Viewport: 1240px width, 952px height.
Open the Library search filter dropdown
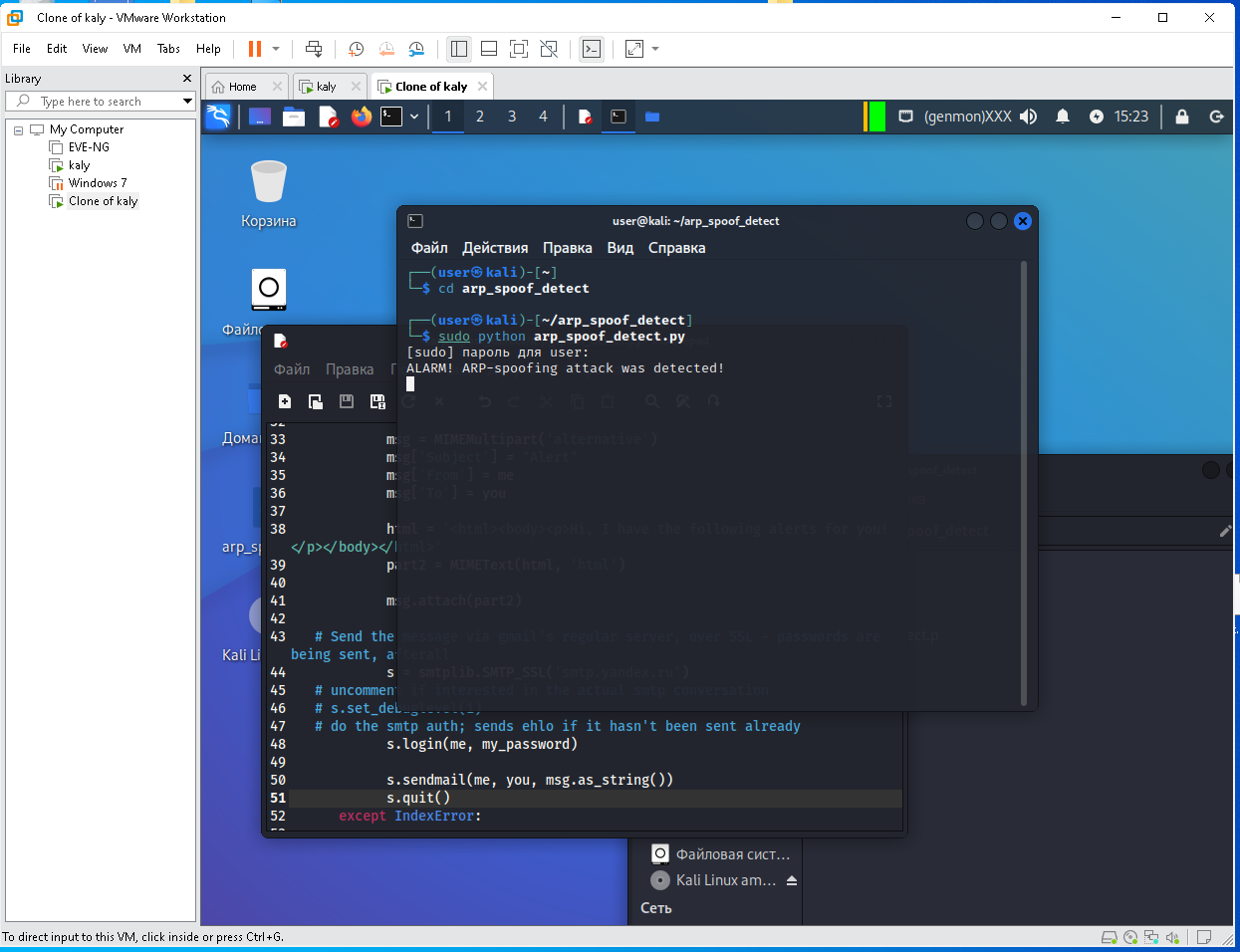[x=187, y=102]
